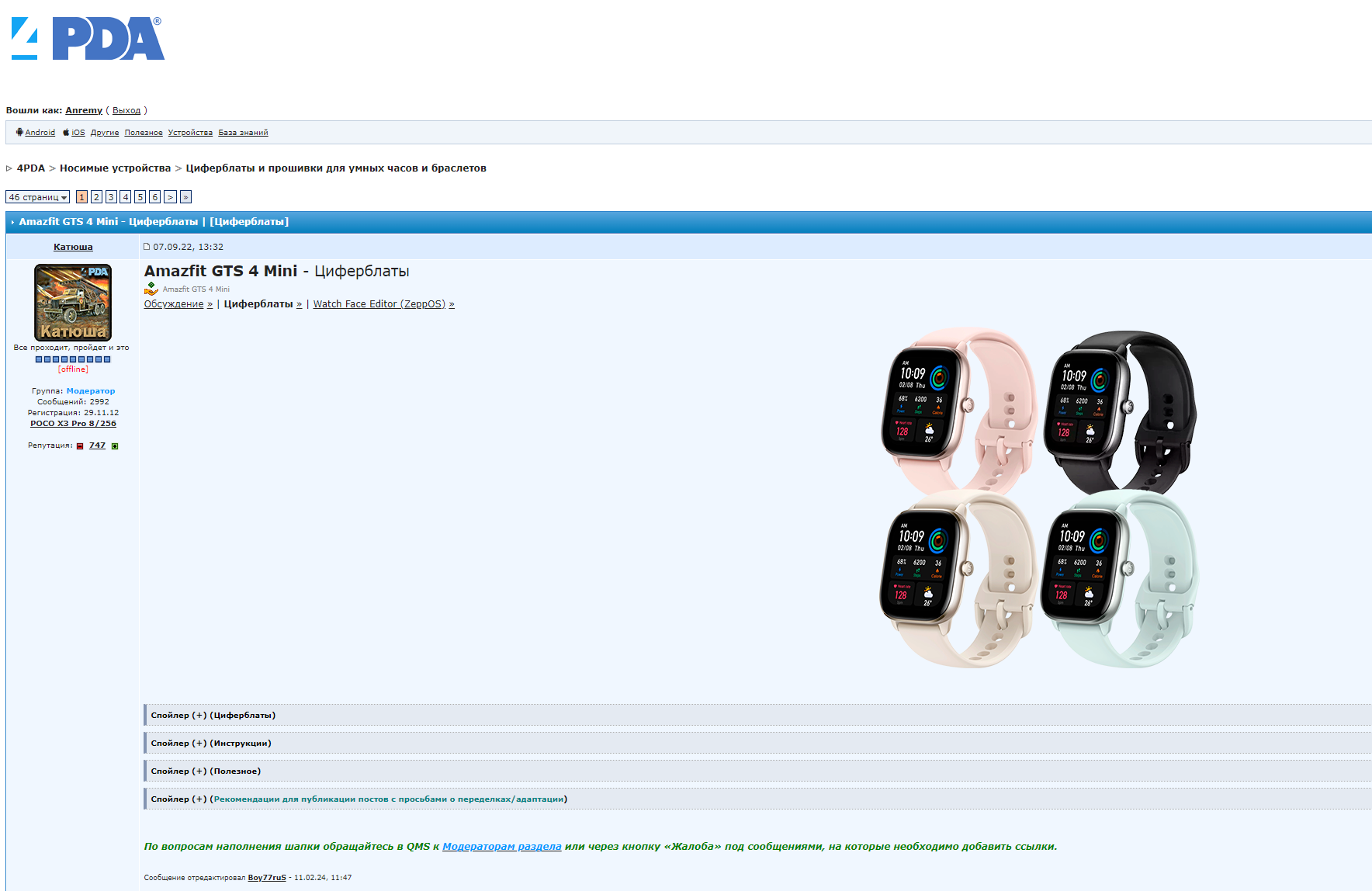The height and width of the screenshot is (891, 1372).
Task: Open the Amazfit watches product image
Action: coord(1039,498)
